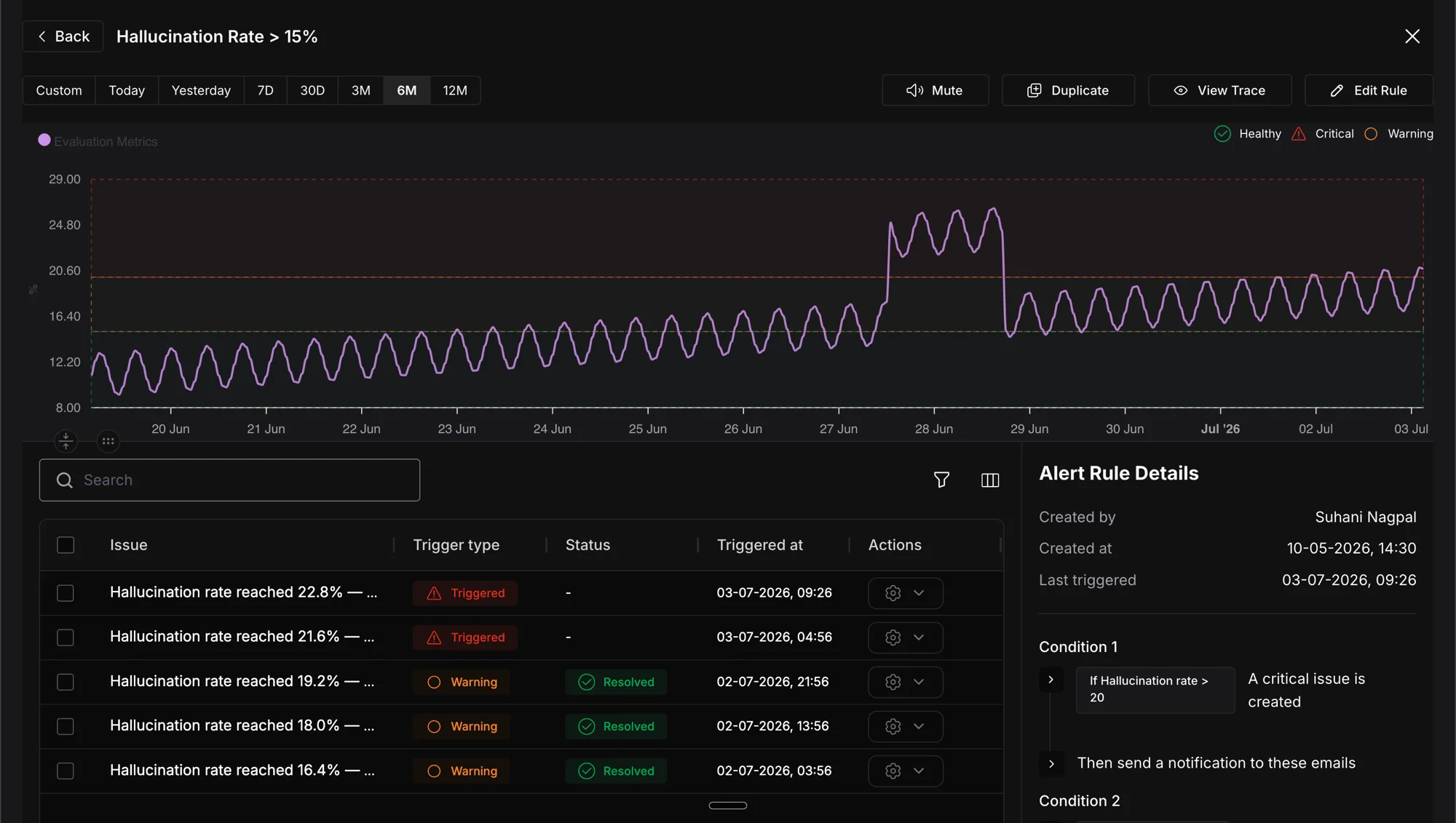
Task: Duplicate the alert rule
Action: (x=1068, y=90)
